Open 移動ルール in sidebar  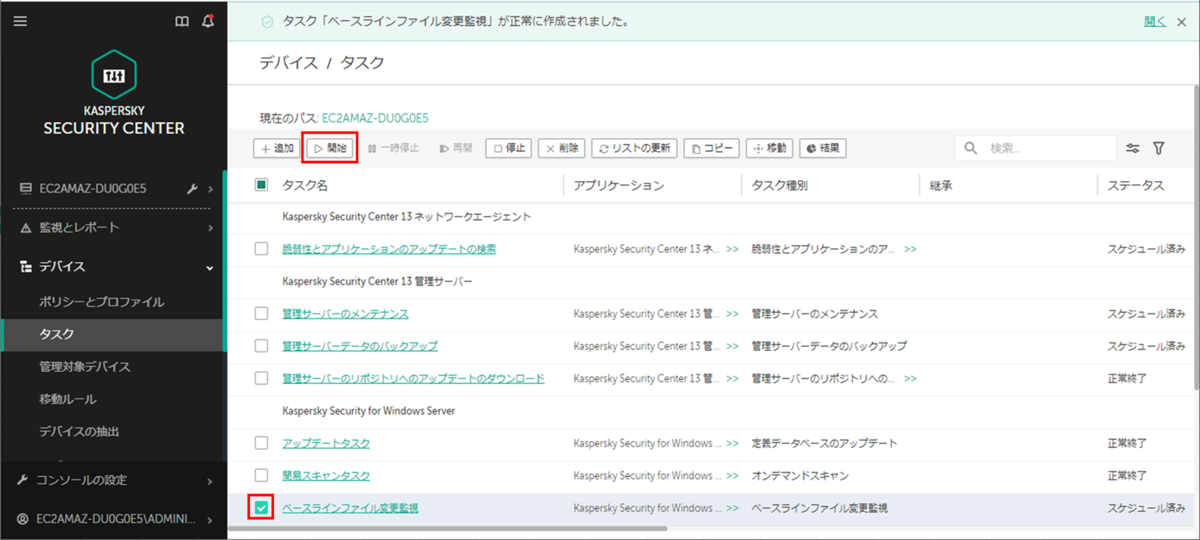point(67,400)
